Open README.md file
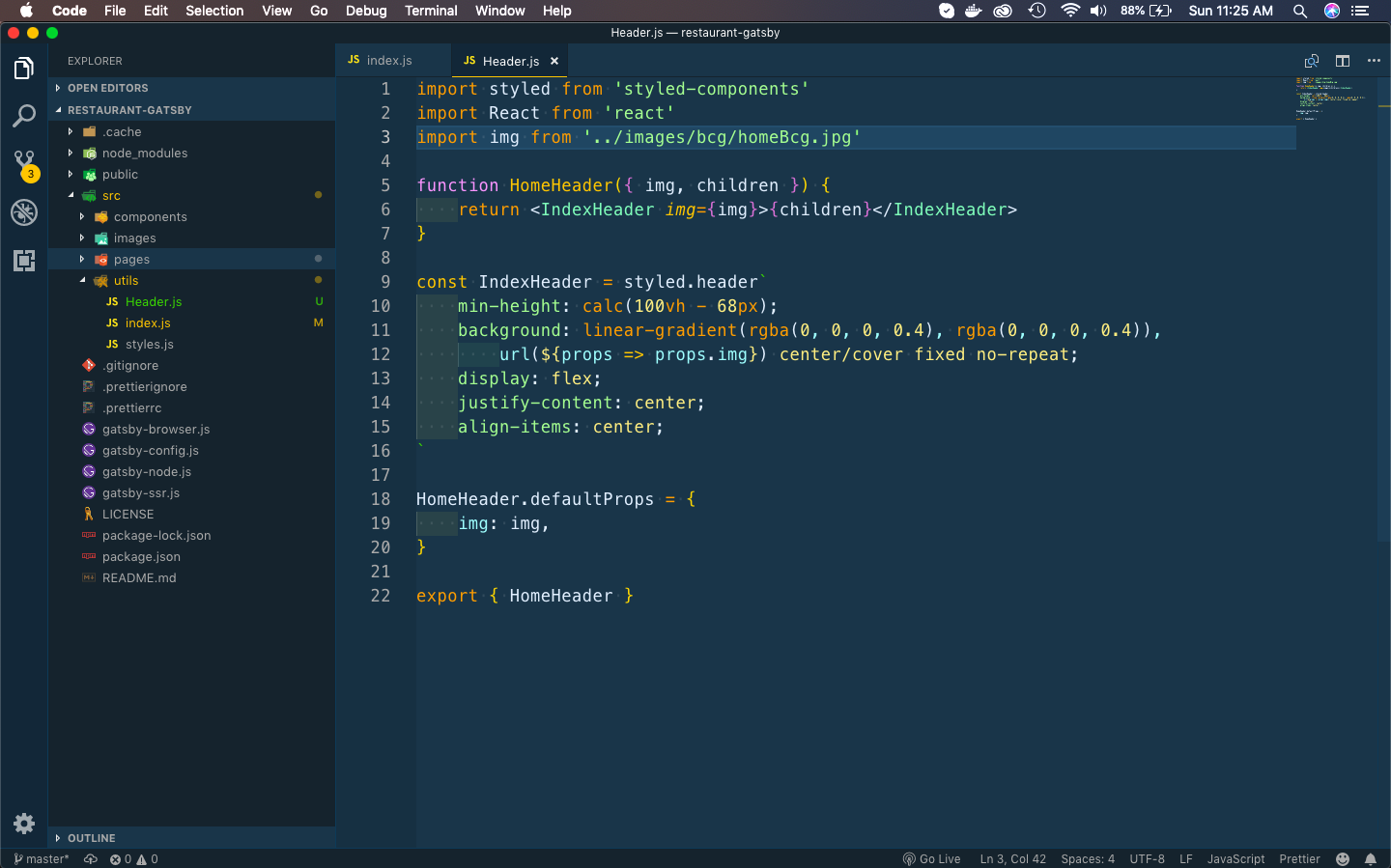The height and width of the screenshot is (868, 1391). tap(191, 578)
